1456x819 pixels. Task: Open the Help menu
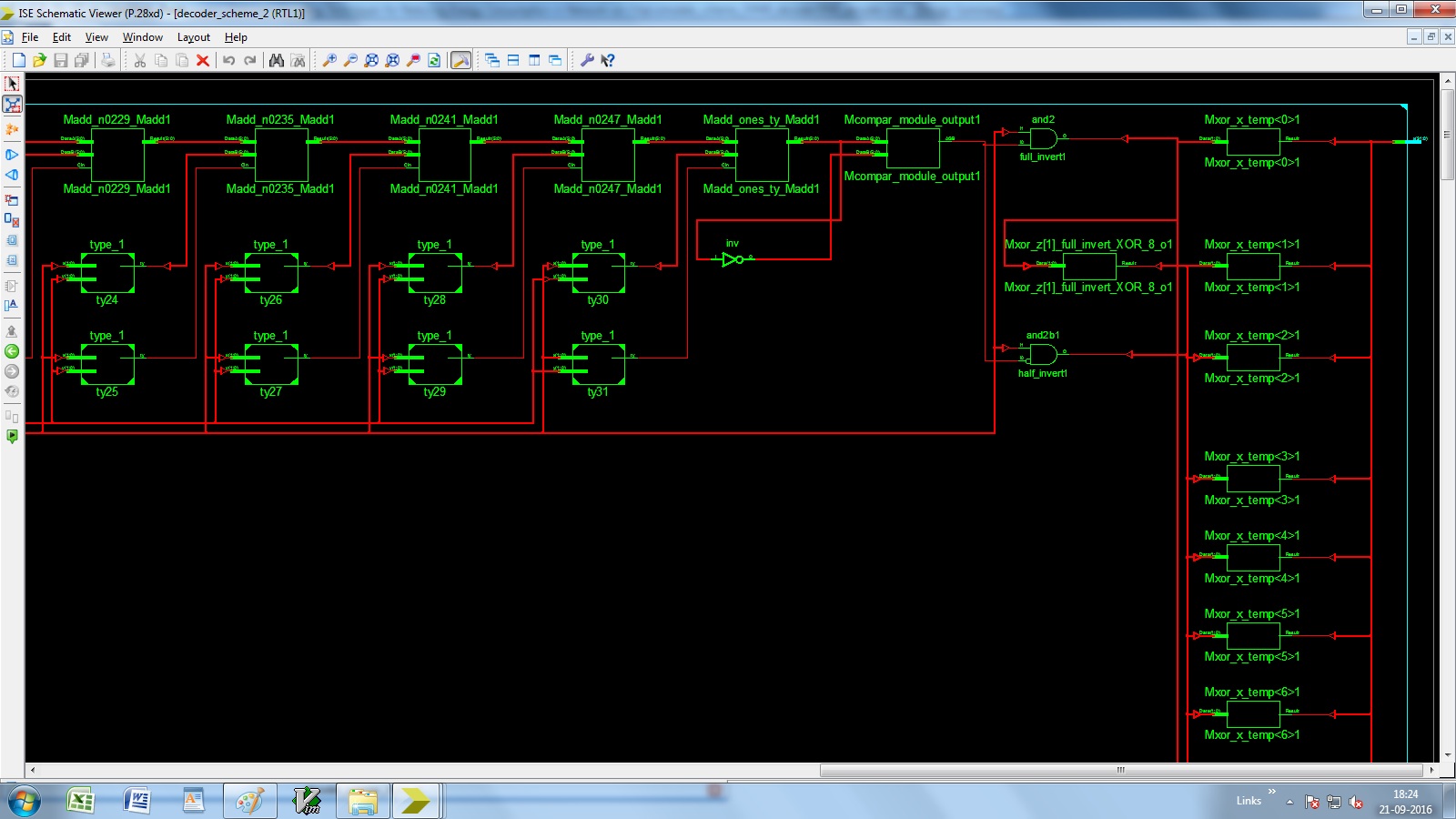(x=236, y=37)
